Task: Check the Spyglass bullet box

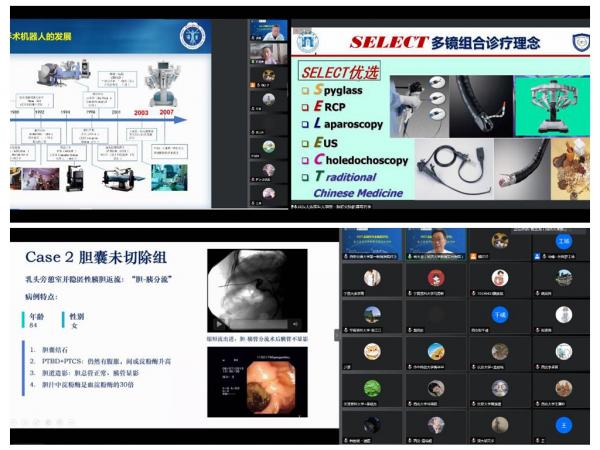Action: (x=306, y=91)
